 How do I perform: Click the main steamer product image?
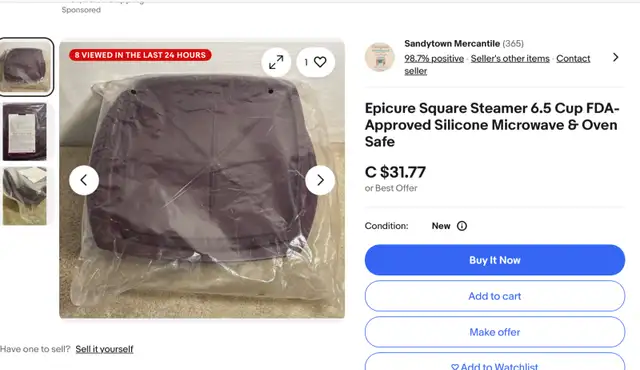(x=202, y=180)
